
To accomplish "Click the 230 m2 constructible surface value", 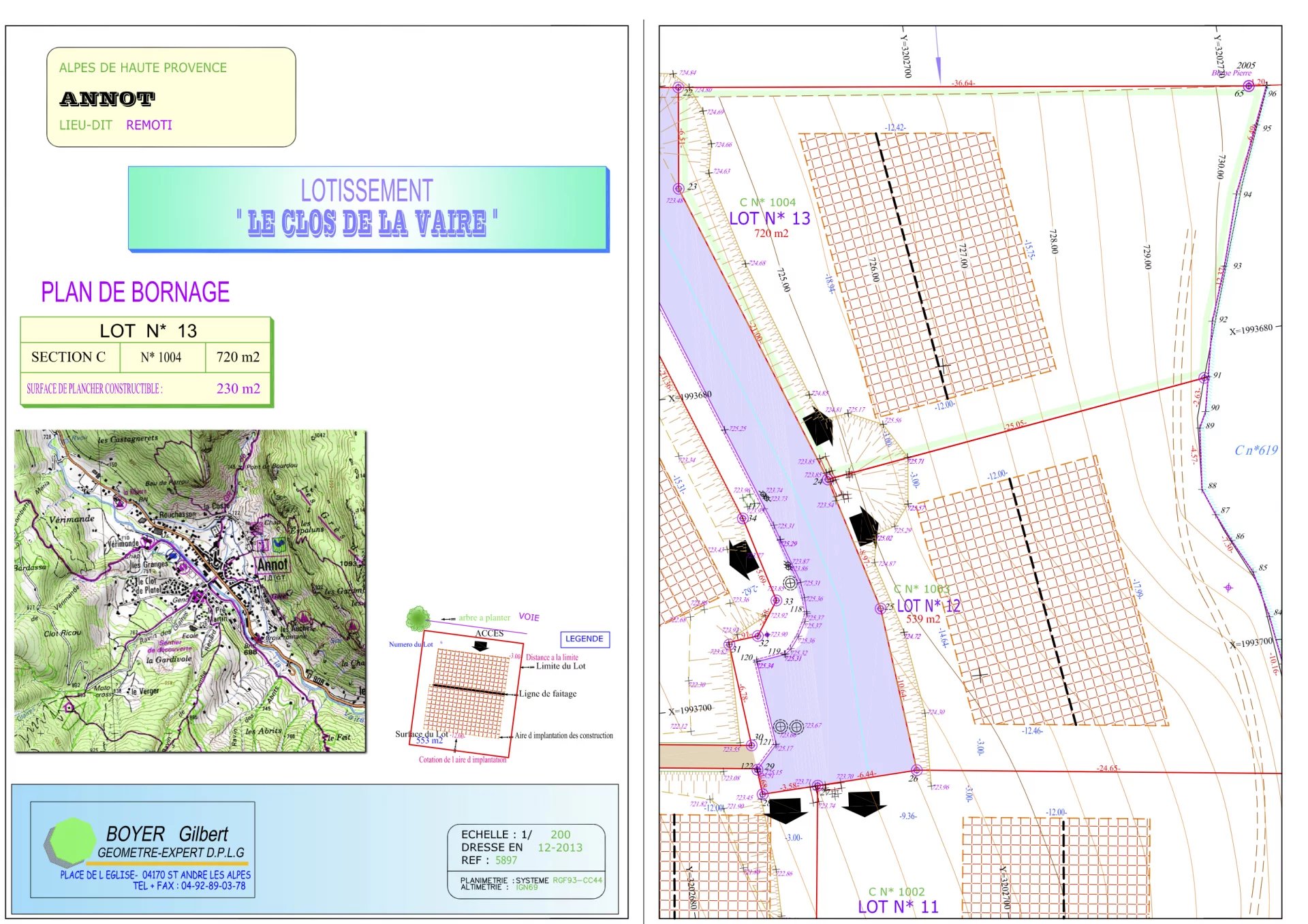I will [x=238, y=389].
